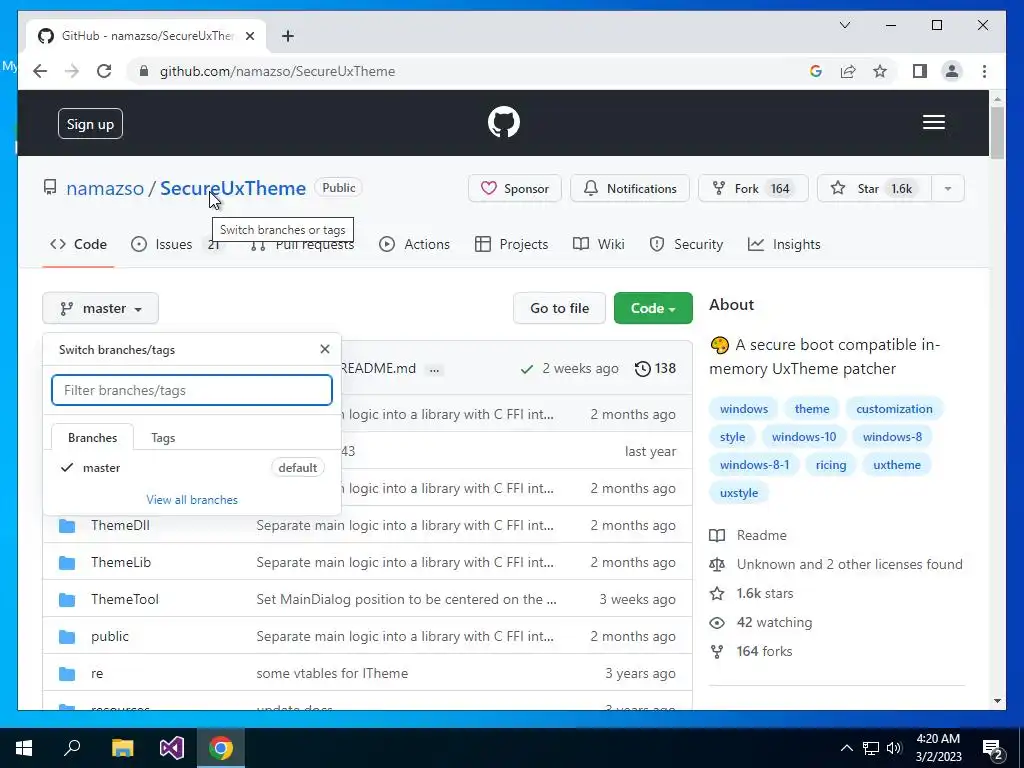Click the windows-10 topic tag
The width and height of the screenshot is (1024, 768).
pos(803,436)
